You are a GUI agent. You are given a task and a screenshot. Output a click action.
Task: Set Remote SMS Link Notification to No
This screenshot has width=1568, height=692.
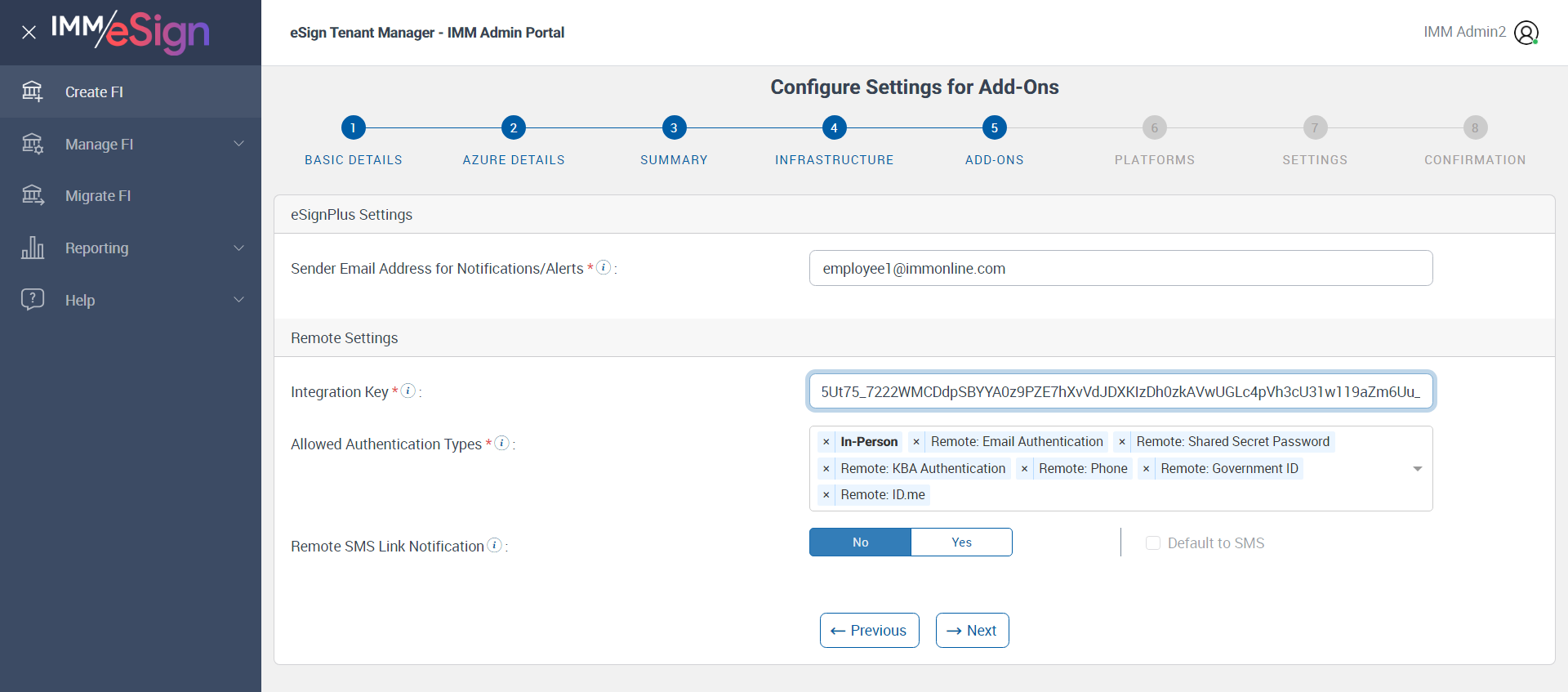(x=860, y=542)
